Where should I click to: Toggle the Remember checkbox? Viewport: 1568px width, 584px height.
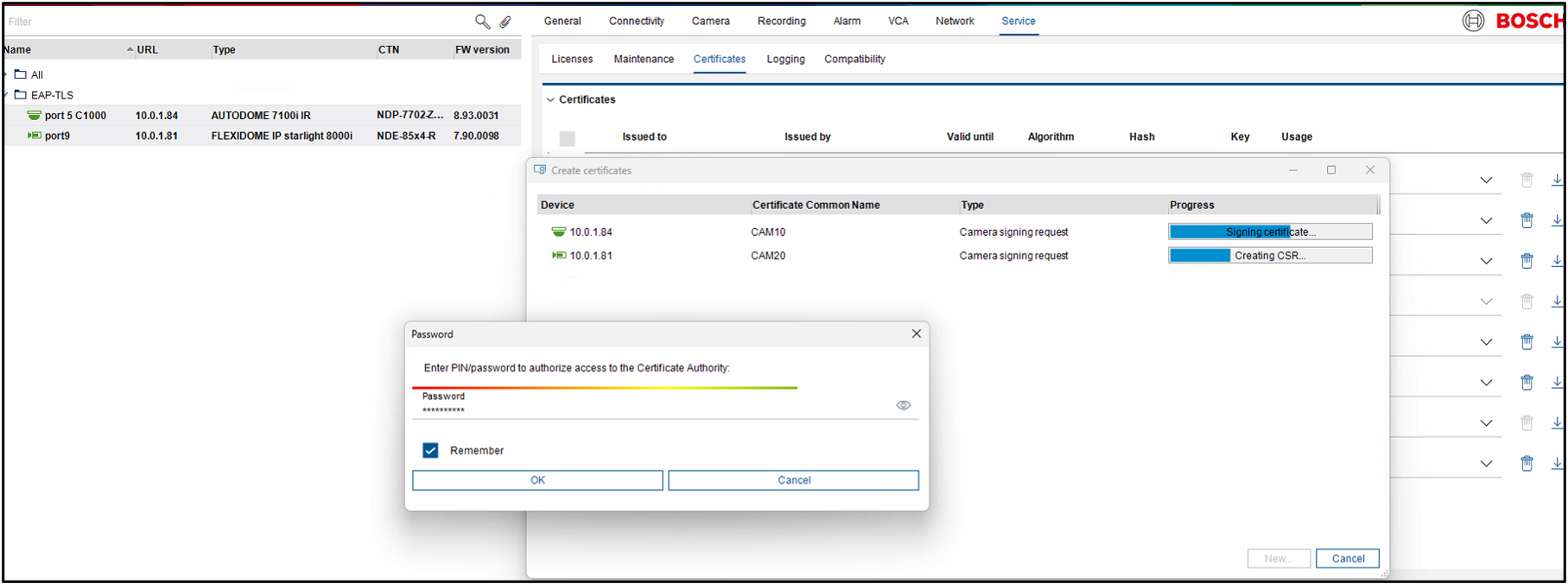[430, 450]
